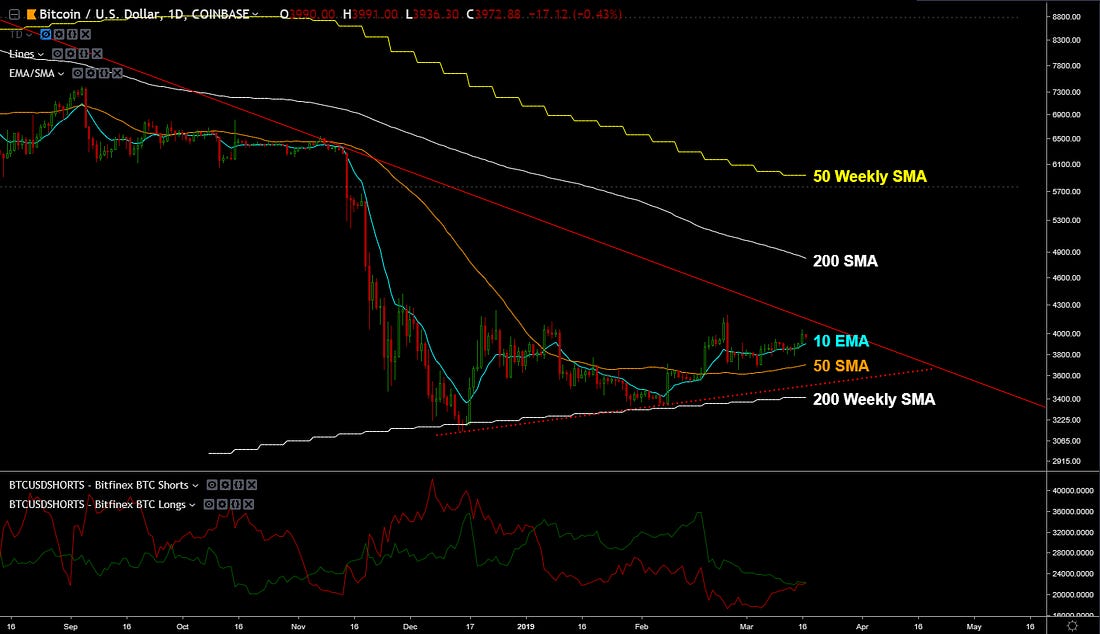
Task: Remove the Bitfinex BTC Longs indicator
Action: [x=247, y=504]
